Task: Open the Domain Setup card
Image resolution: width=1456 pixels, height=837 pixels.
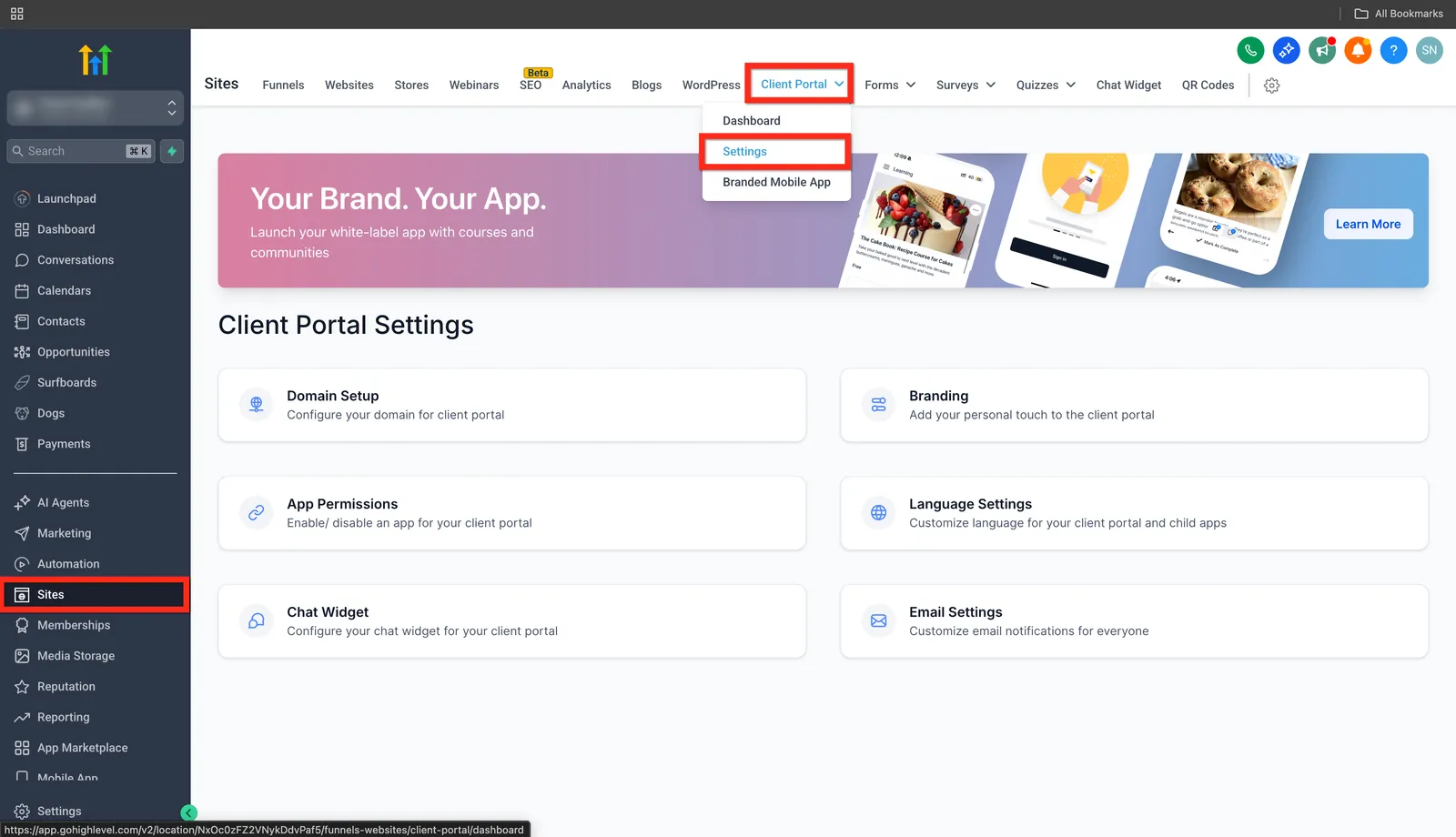Action: click(x=512, y=405)
